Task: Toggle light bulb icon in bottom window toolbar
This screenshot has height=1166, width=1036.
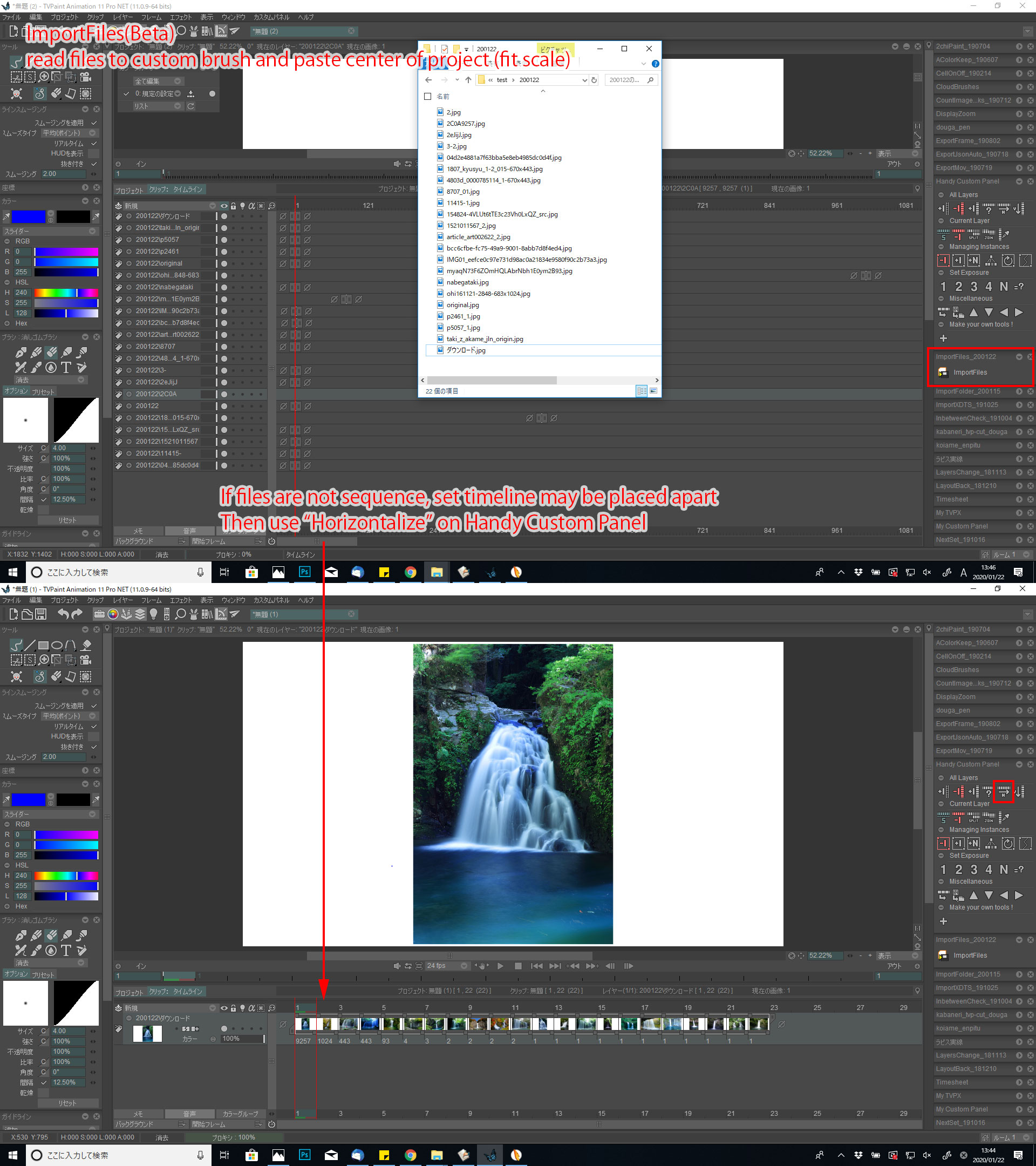Action: pyautogui.click(x=153, y=614)
